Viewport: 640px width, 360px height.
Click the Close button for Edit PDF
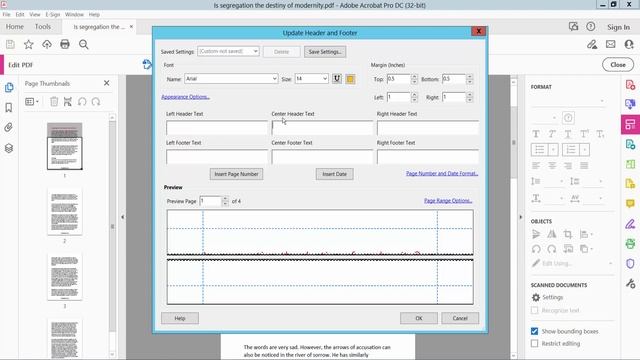click(618, 65)
